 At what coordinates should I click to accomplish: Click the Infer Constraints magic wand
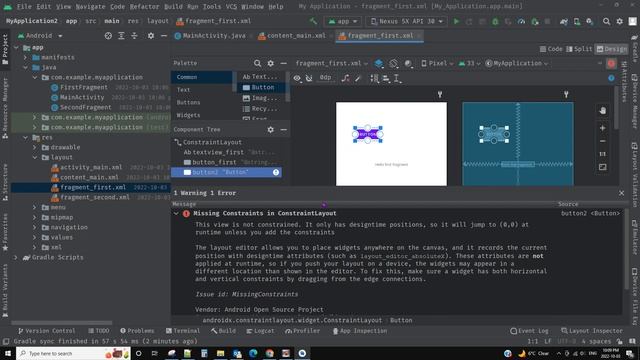[x=358, y=78]
